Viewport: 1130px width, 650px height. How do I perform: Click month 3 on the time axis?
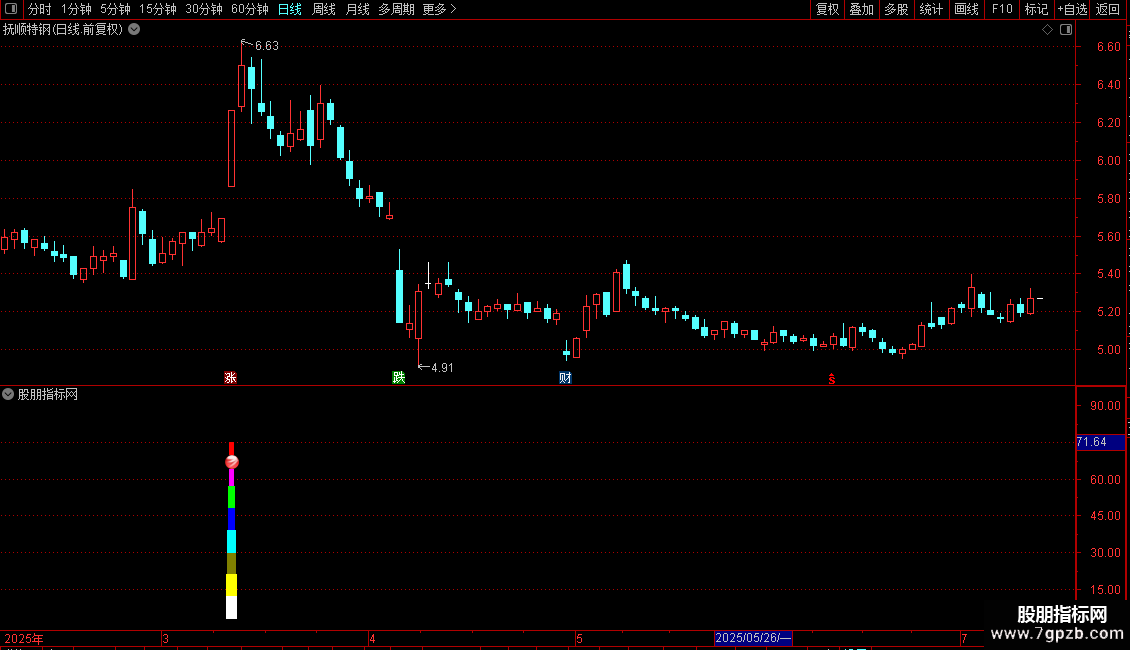click(x=166, y=638)
